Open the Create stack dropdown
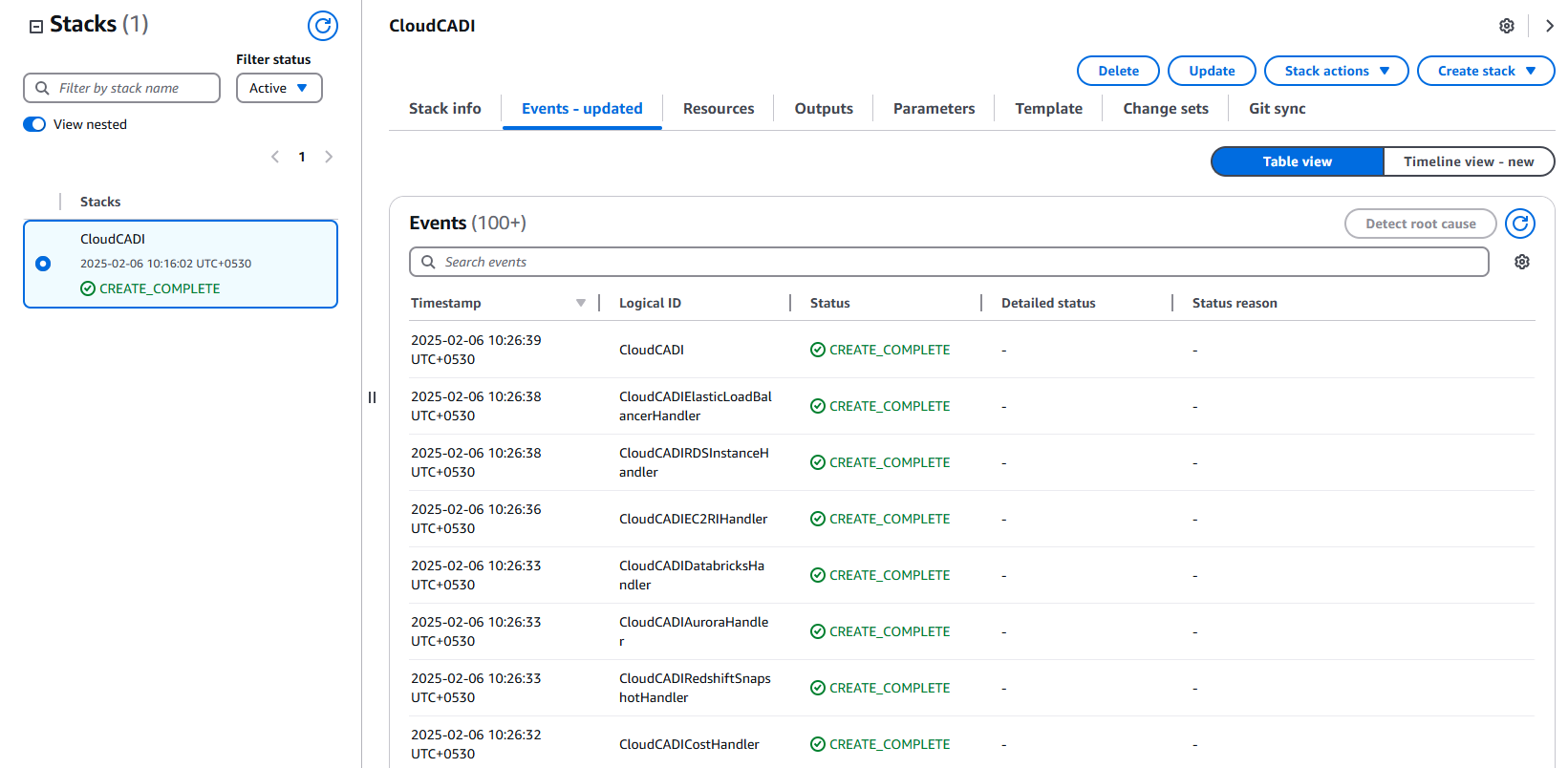 click(x=1486, y=71)
